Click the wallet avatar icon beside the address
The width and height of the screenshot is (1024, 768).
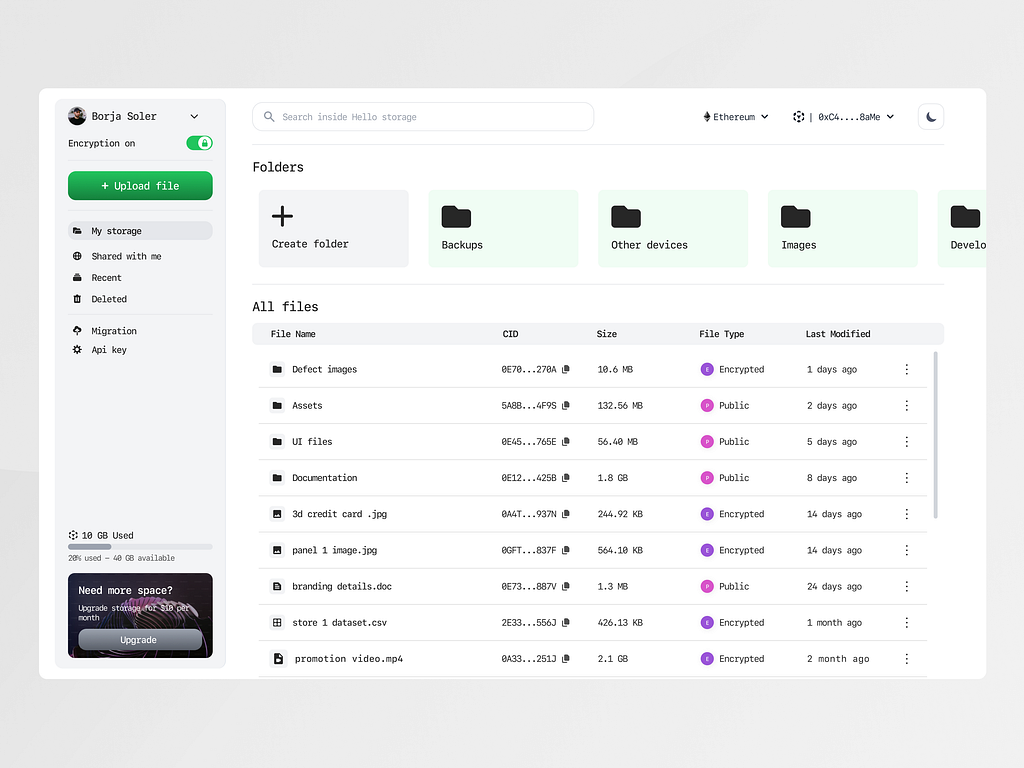point(798,116)
